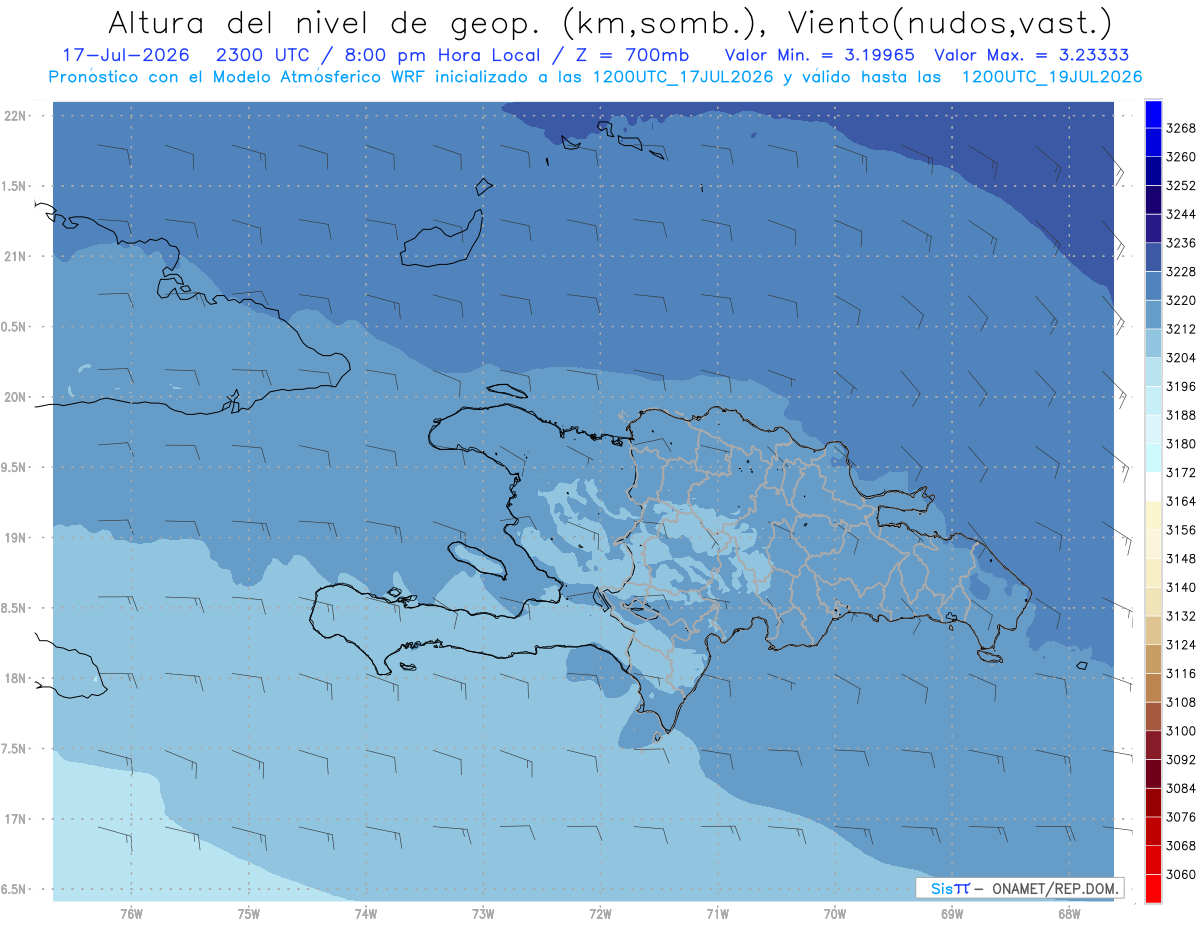Click the "Valor Min. = 3.19965" value
The height and width of the screenshot is (927, 1200).
click(822, 55)
